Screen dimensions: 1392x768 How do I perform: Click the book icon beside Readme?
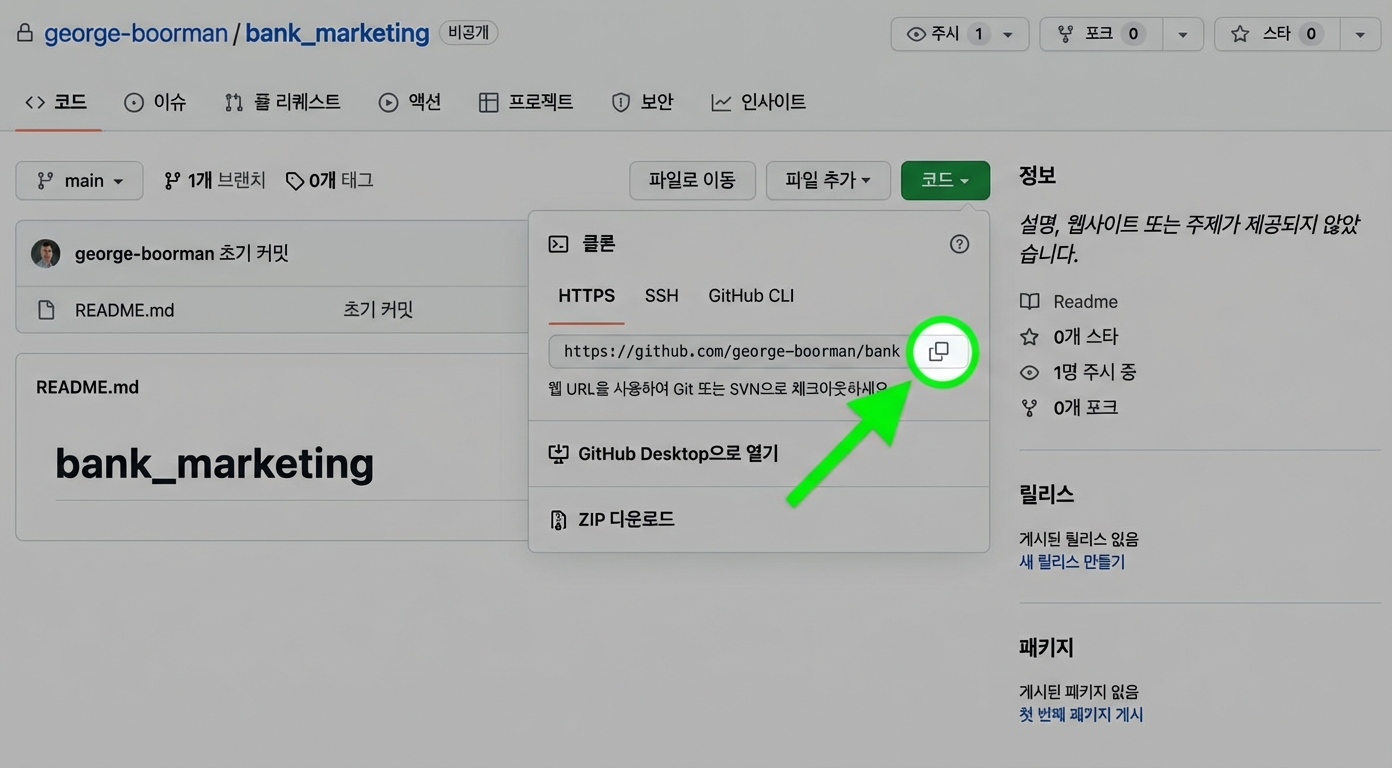pyautogui.click(x=1029, y=302)
